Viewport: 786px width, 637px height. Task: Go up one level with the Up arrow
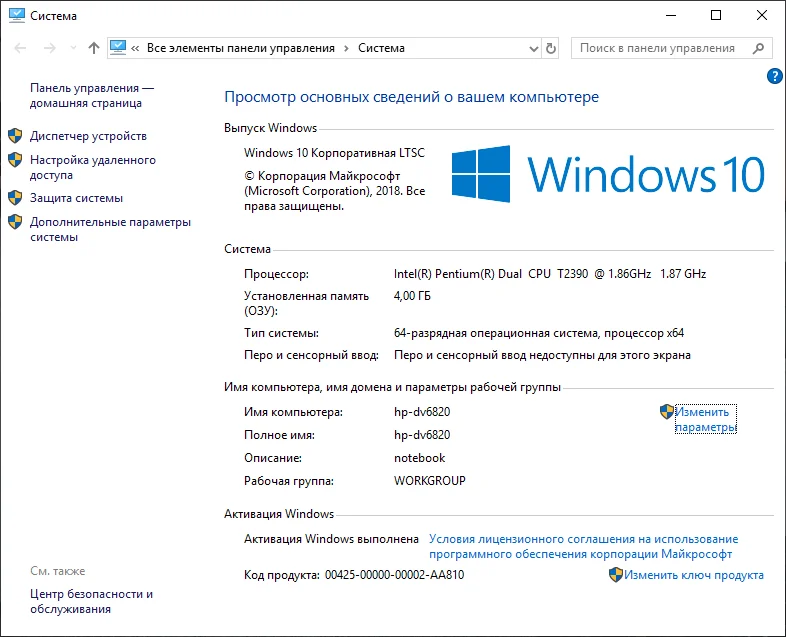click(x=94, y=48)
